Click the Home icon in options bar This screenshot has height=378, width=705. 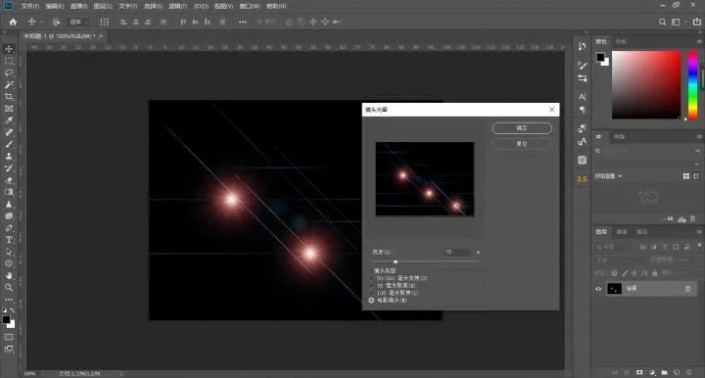click(x=13, y=22)
